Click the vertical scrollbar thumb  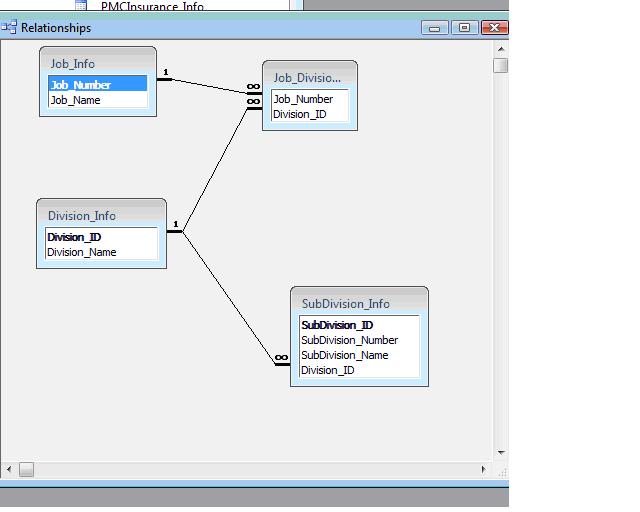[x=500, y=65]
